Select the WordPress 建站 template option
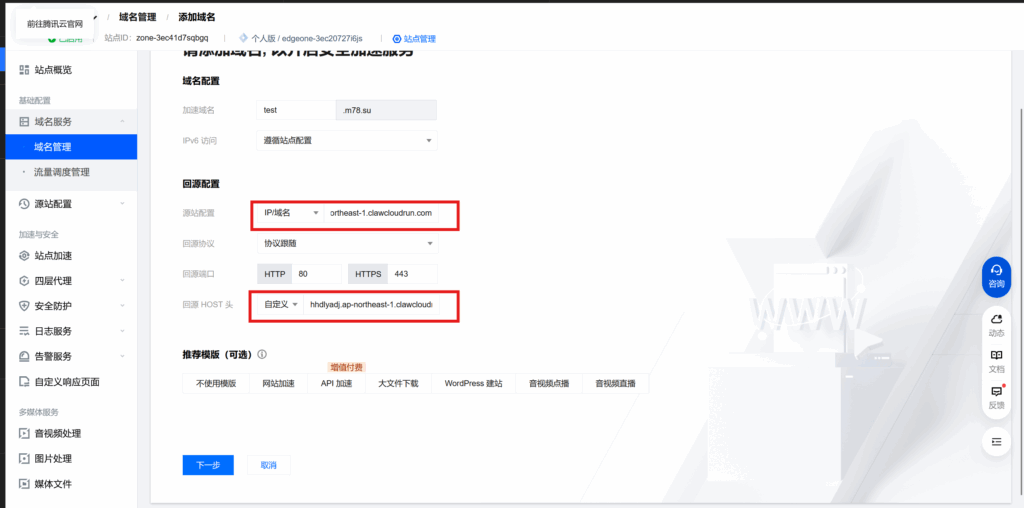The image size is (1024, 508). (x=474, y=383)
